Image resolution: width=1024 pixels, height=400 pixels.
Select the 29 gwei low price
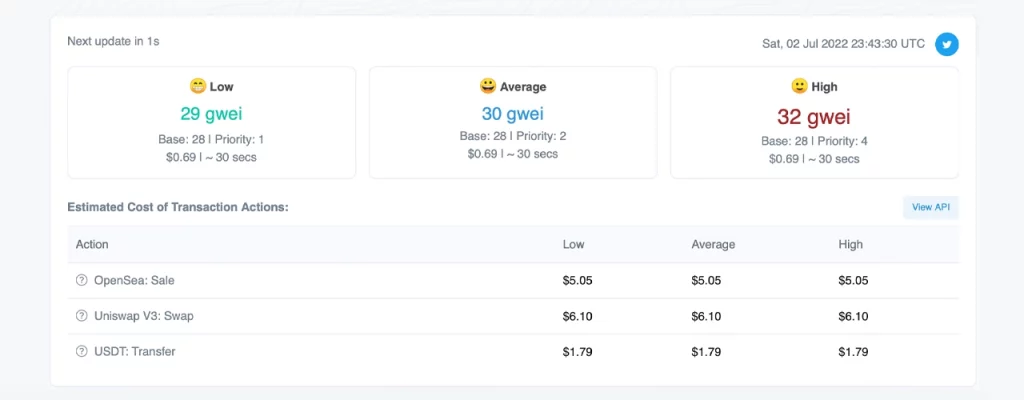(212, 114)
